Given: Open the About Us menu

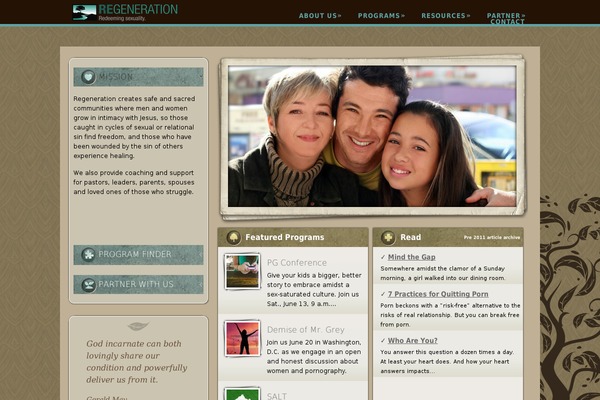Looking at the screenshot, I should (320, 16).
